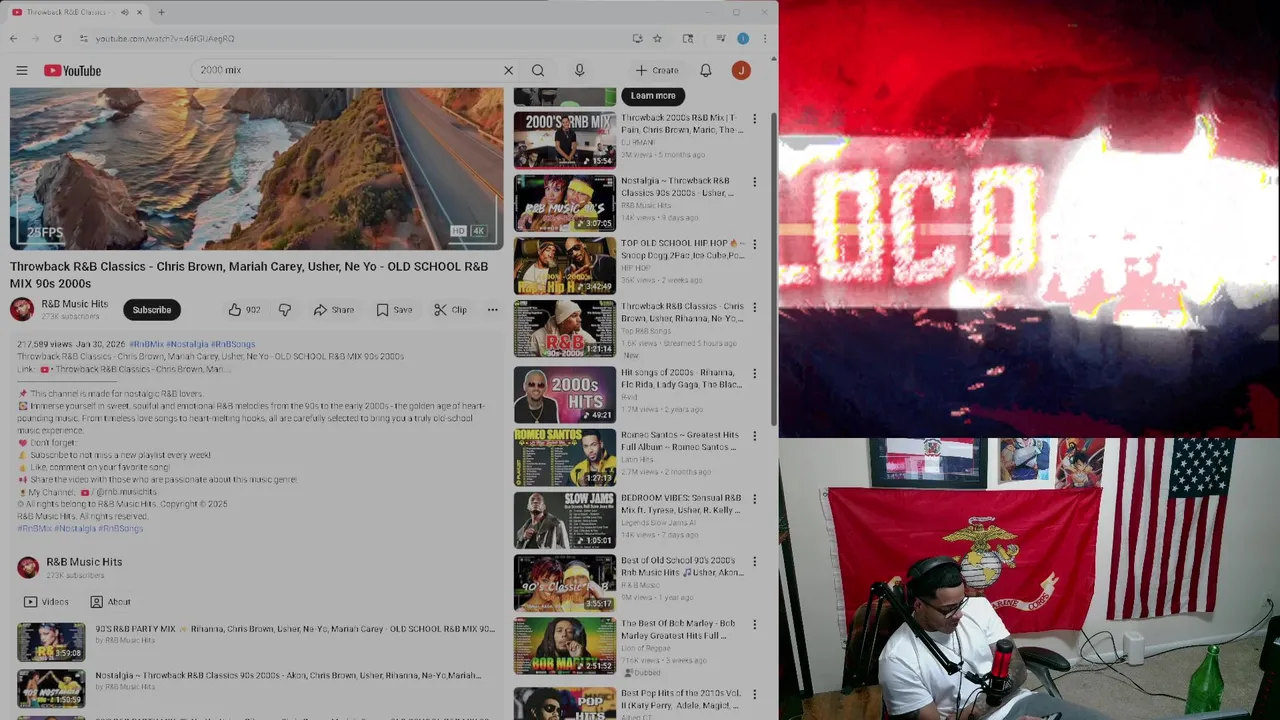Play the video in the main player
This screenshot has width=1280, height=720.
(257, 168)
